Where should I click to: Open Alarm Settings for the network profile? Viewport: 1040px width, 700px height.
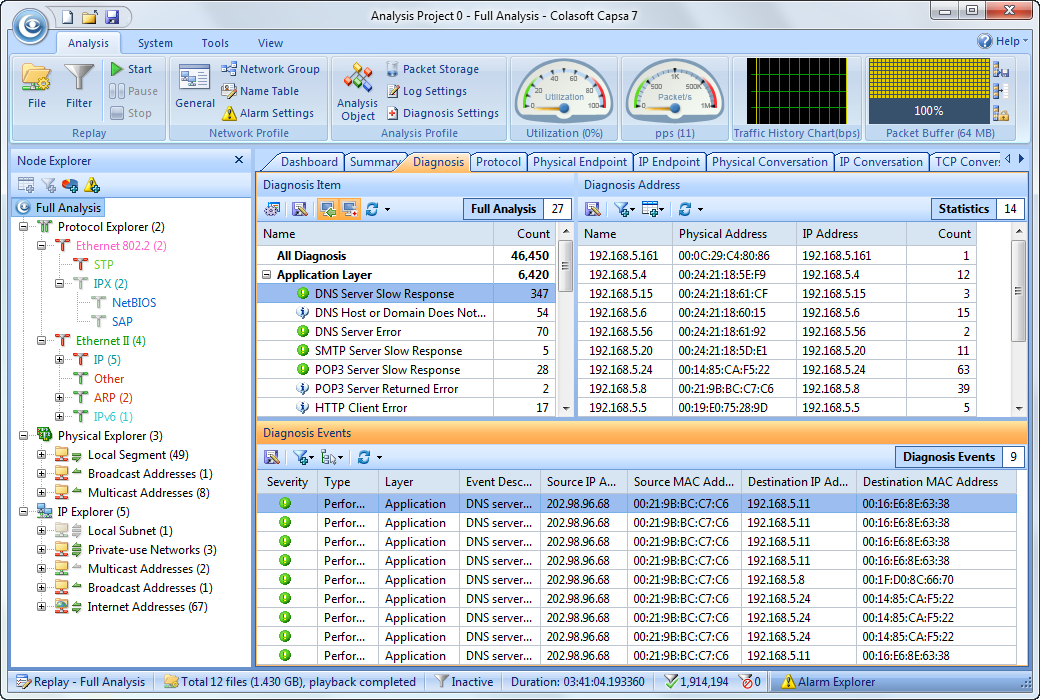pos(278,112)
